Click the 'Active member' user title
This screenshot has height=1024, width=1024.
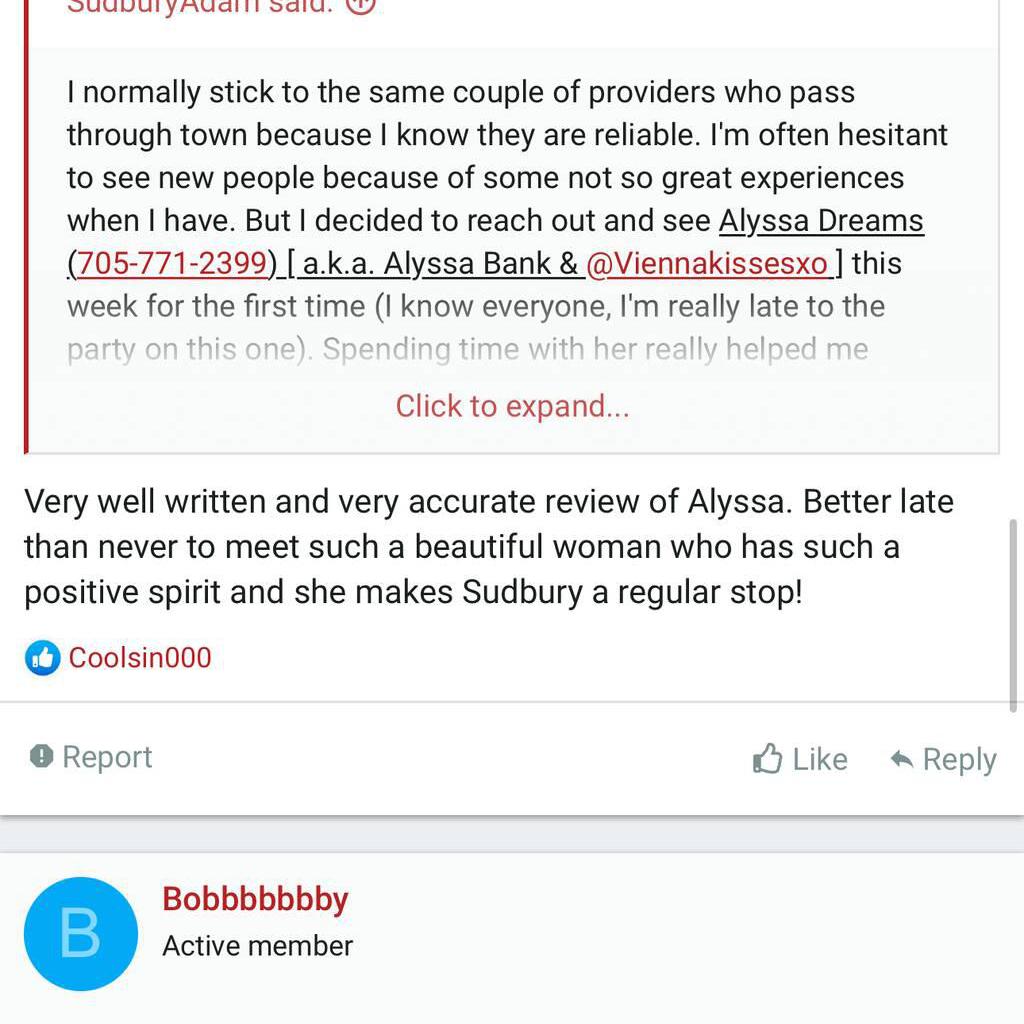pos(258,946)
